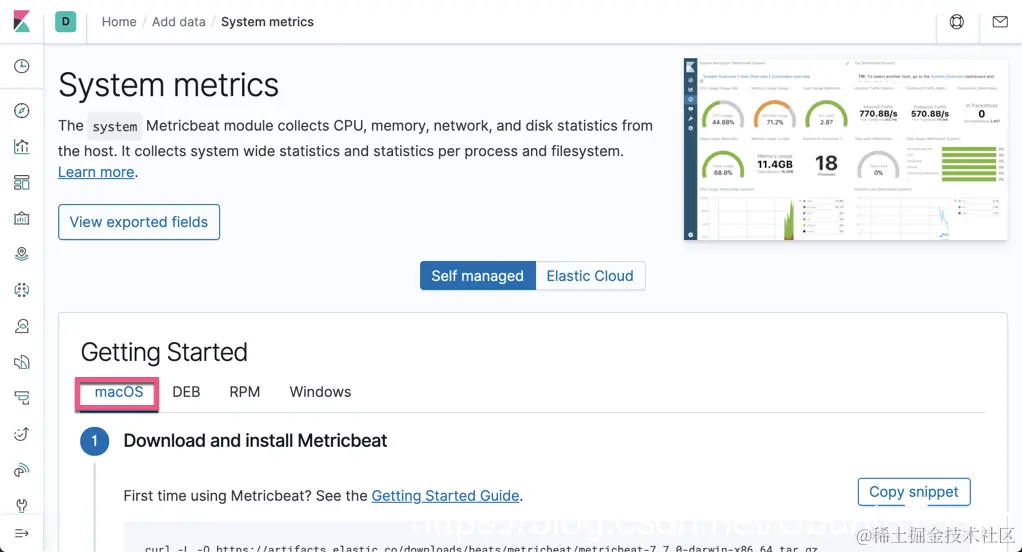
Task: Open the Maps icon in sidebar
Action: click(22, 254)
